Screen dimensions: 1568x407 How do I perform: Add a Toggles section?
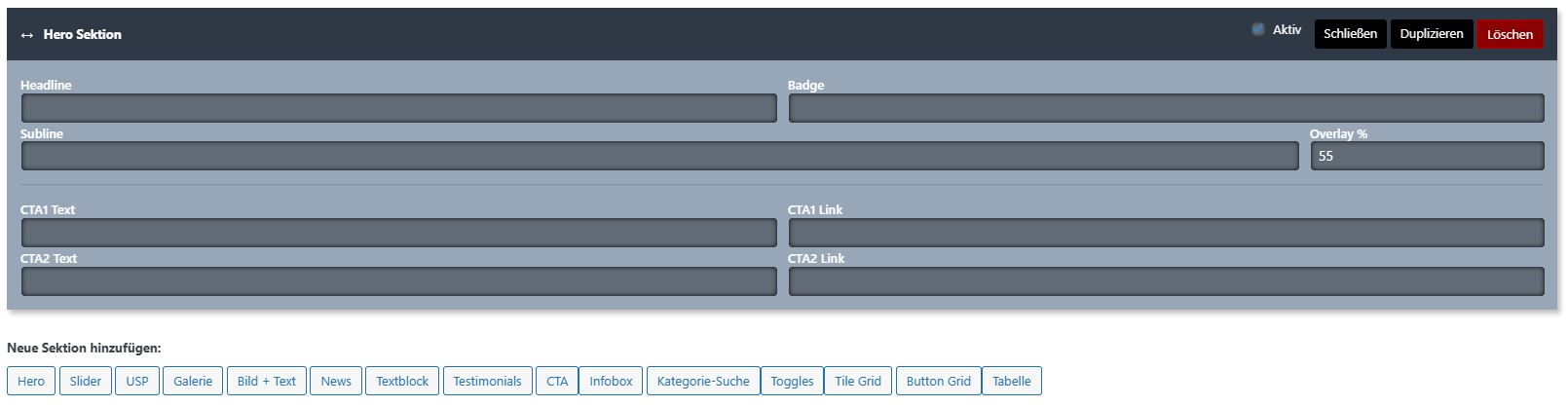click(792, 381)
